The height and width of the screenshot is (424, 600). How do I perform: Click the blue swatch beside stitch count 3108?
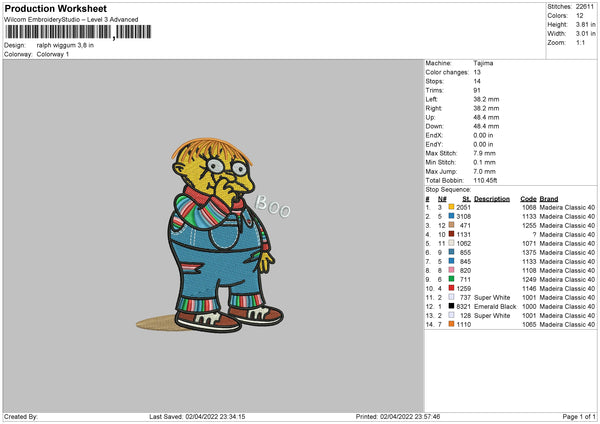(451, 216)
